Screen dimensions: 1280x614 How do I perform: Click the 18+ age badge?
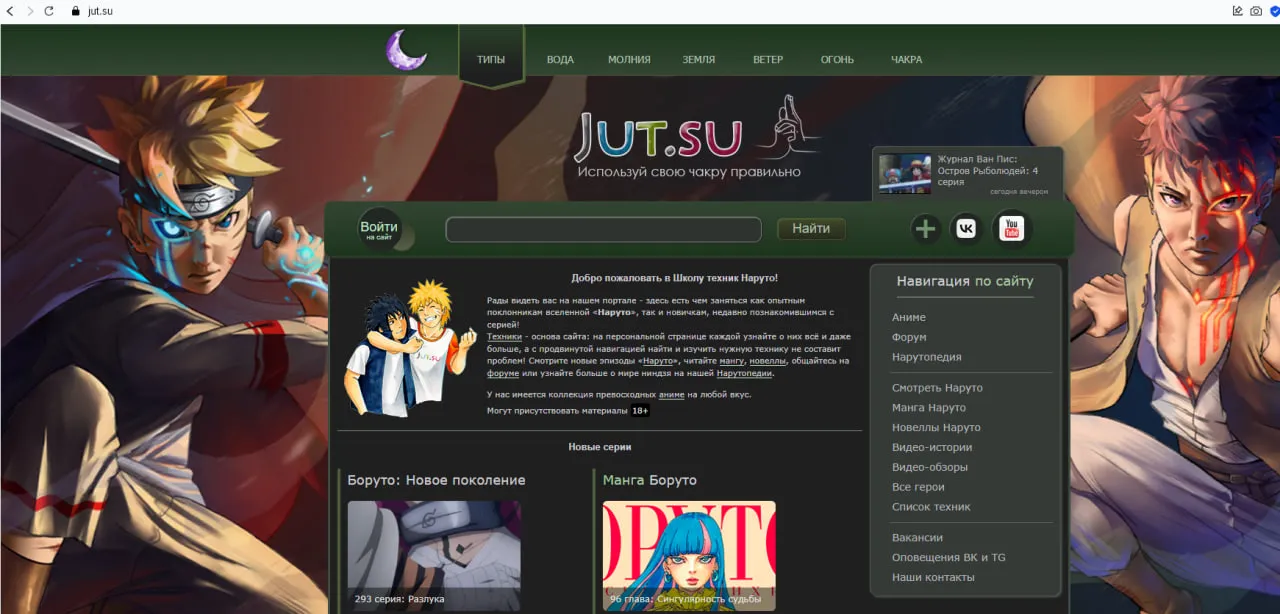click(640, 411)
